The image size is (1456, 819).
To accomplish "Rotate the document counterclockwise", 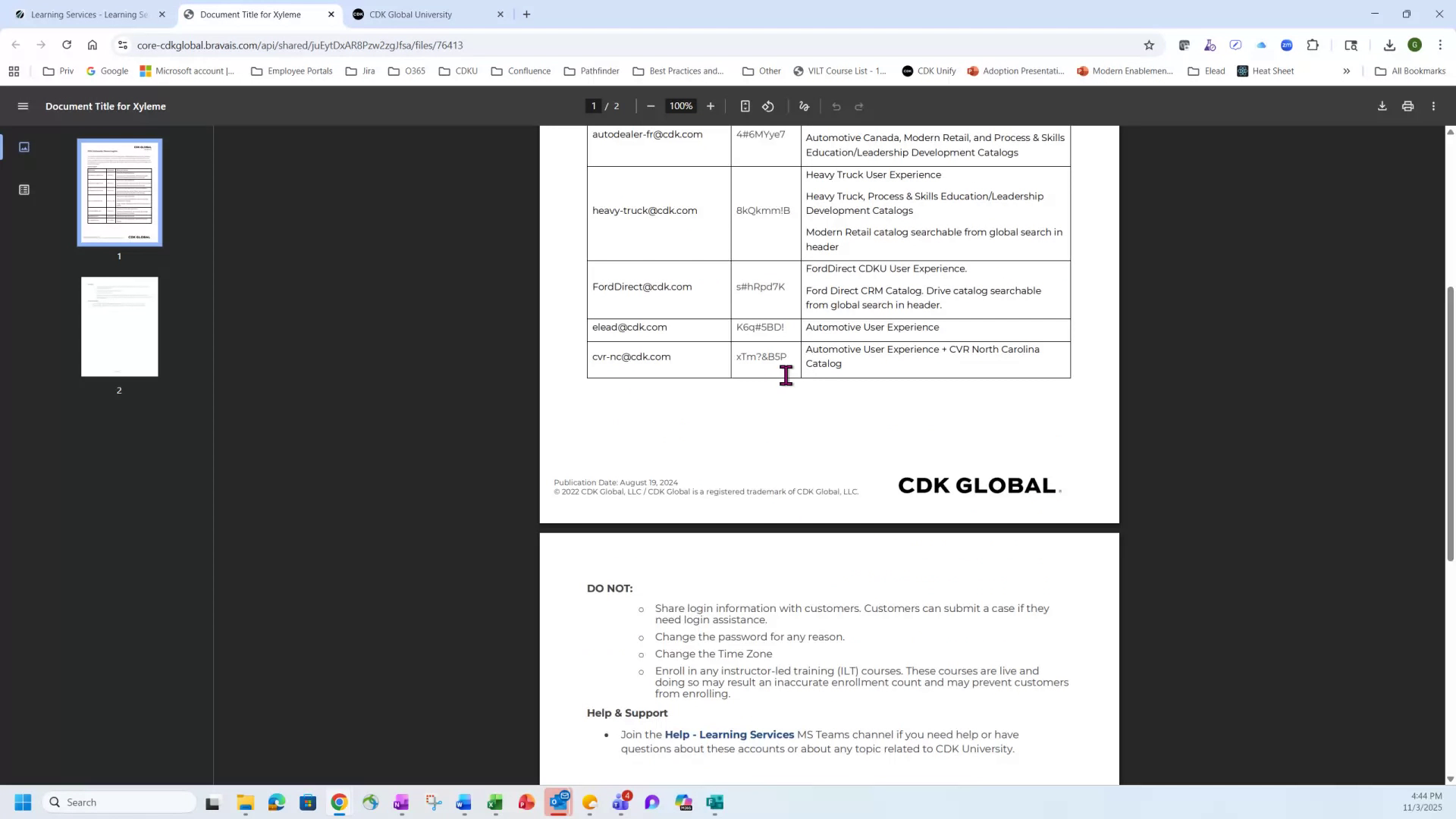I will pyautogui.click(x=767, y=106).
